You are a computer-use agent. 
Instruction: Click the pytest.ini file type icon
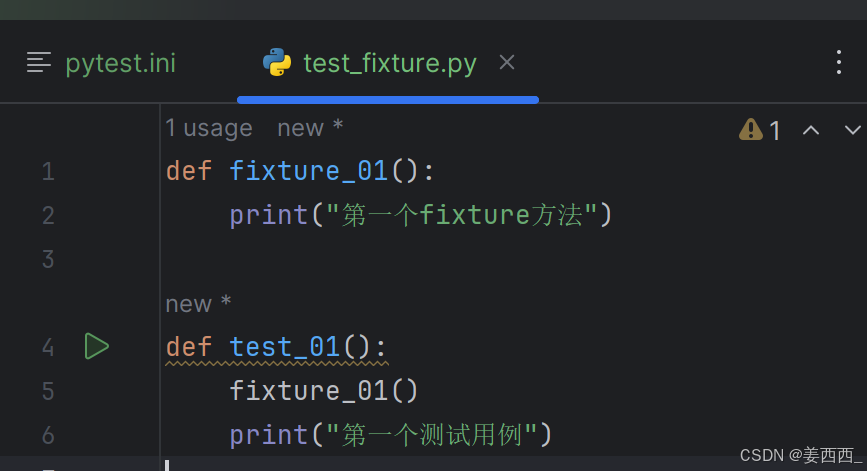pyautogui.click(x=39, y=62)
